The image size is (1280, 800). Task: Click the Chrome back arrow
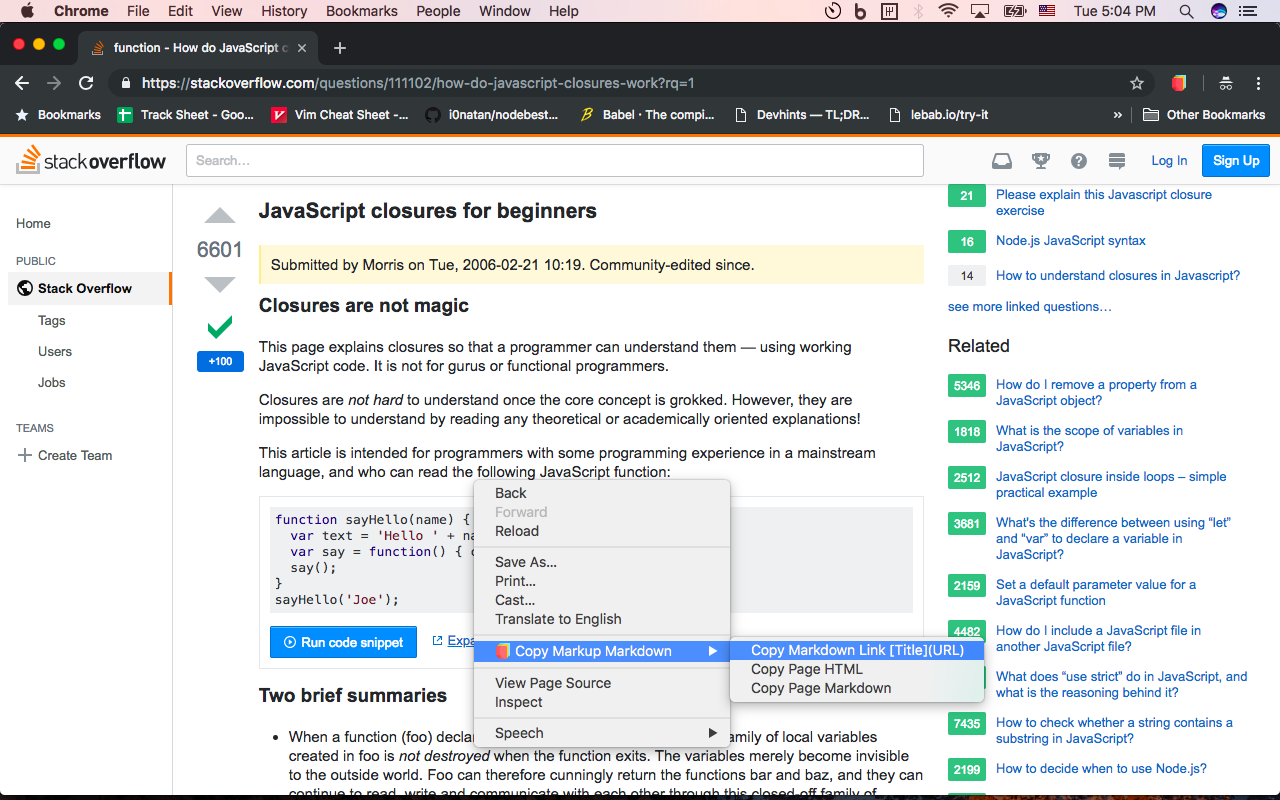(x=22, y=84)
